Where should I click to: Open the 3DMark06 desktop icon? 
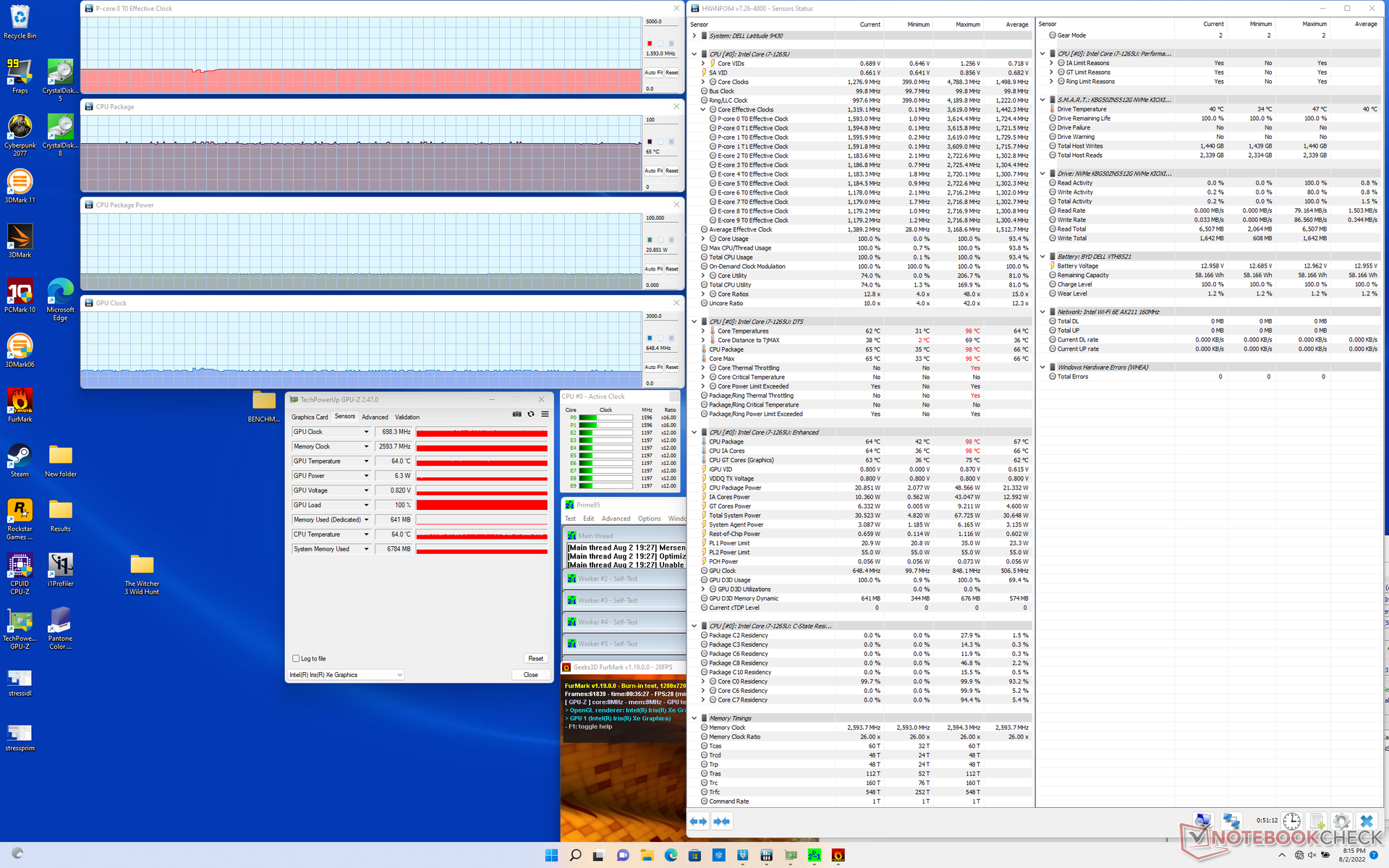pyautogui.click(x=20, y=350)
